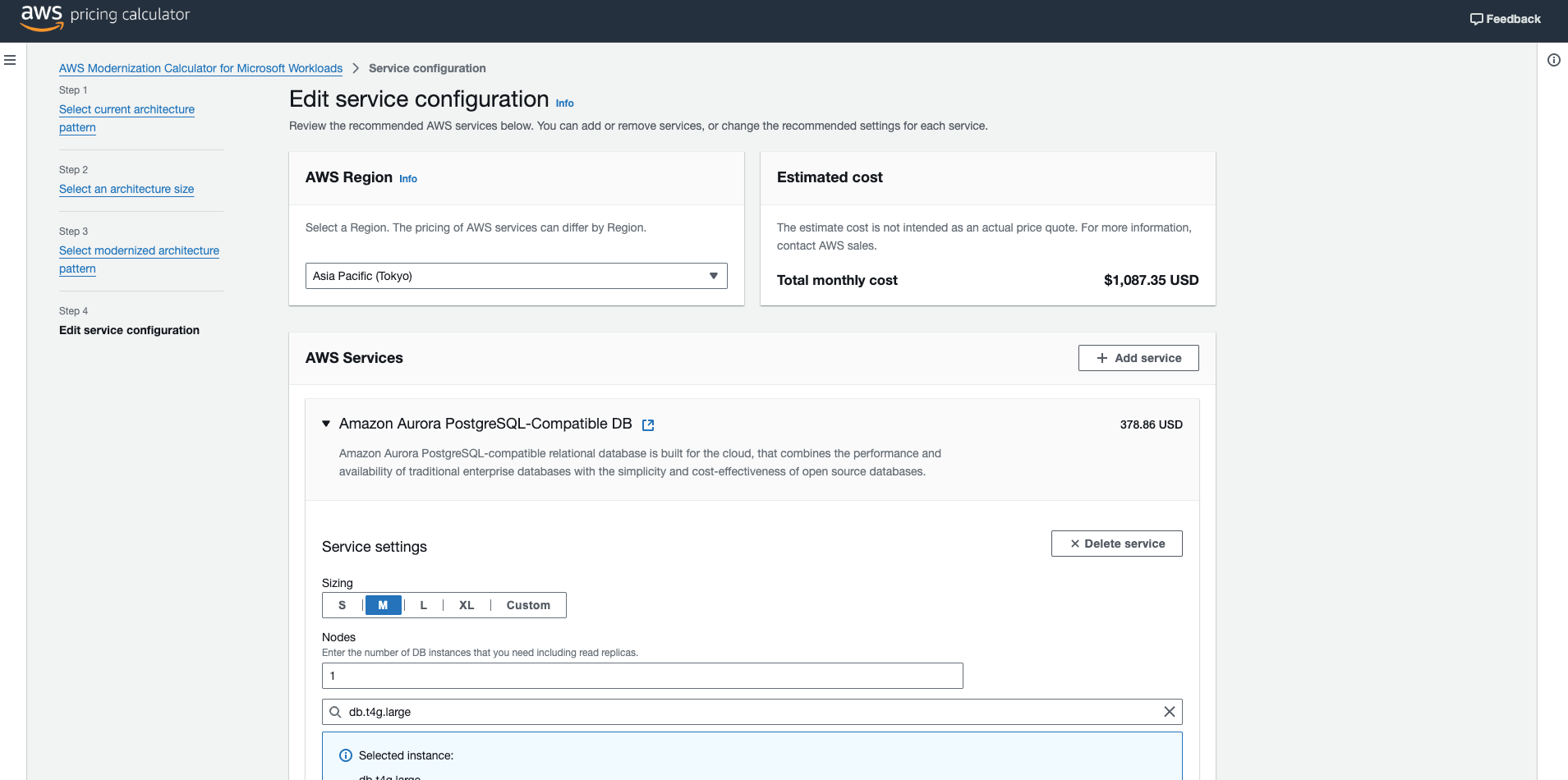The height and width of the screenshot is (780, 1568).
Task: Click the Nodes number input field
Action: click(642, 676)
